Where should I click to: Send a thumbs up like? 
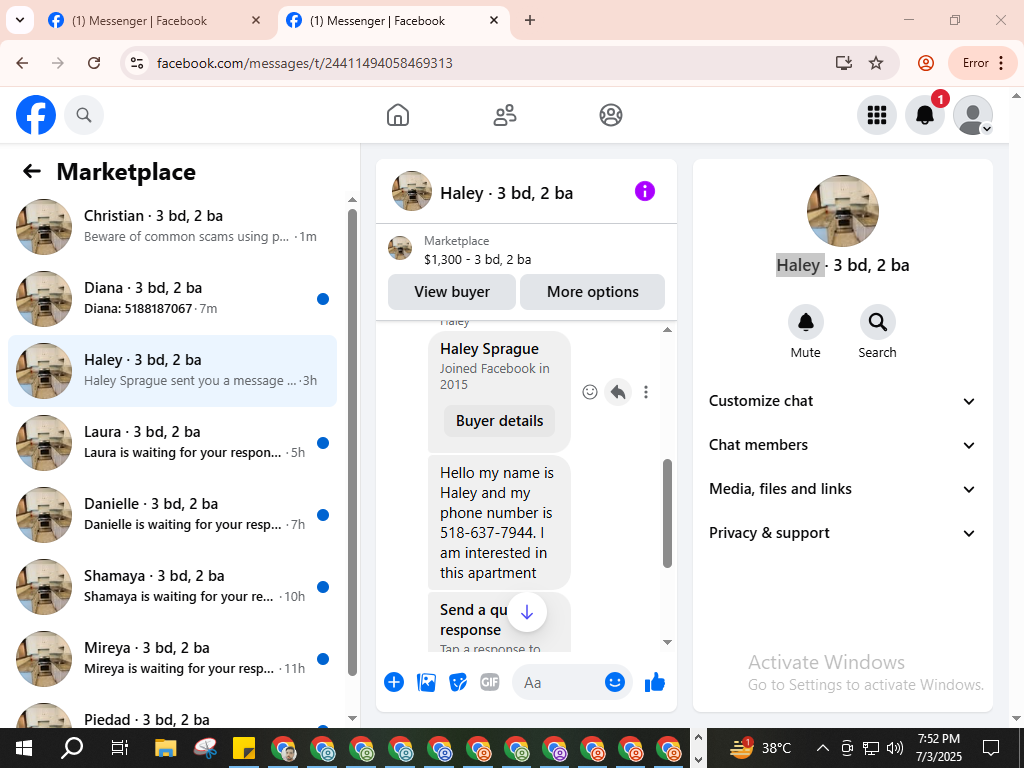click(x=654, y=682)
